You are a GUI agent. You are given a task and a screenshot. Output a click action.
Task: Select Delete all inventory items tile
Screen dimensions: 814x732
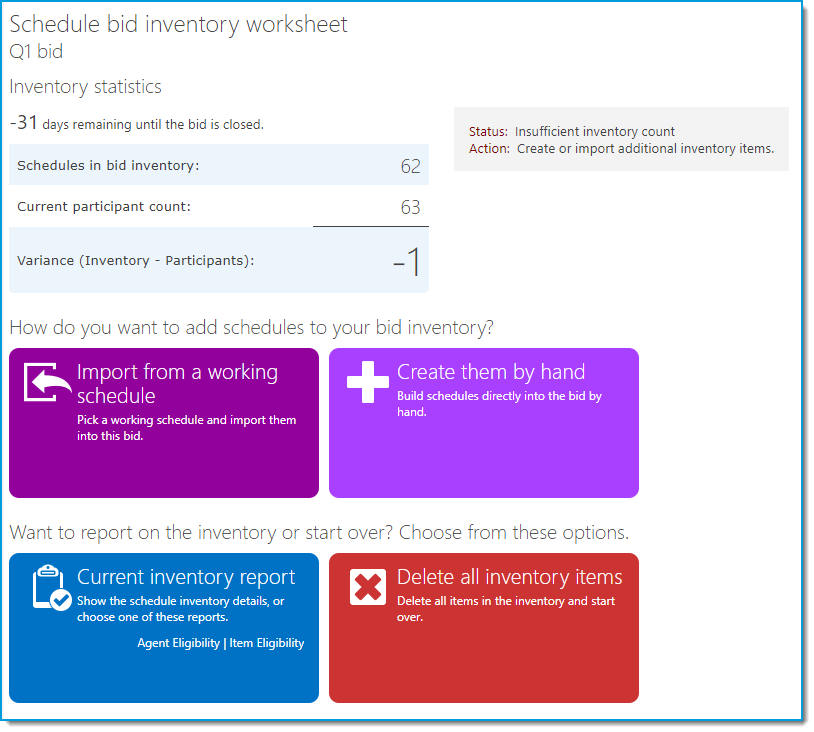[x=484, y=629]
